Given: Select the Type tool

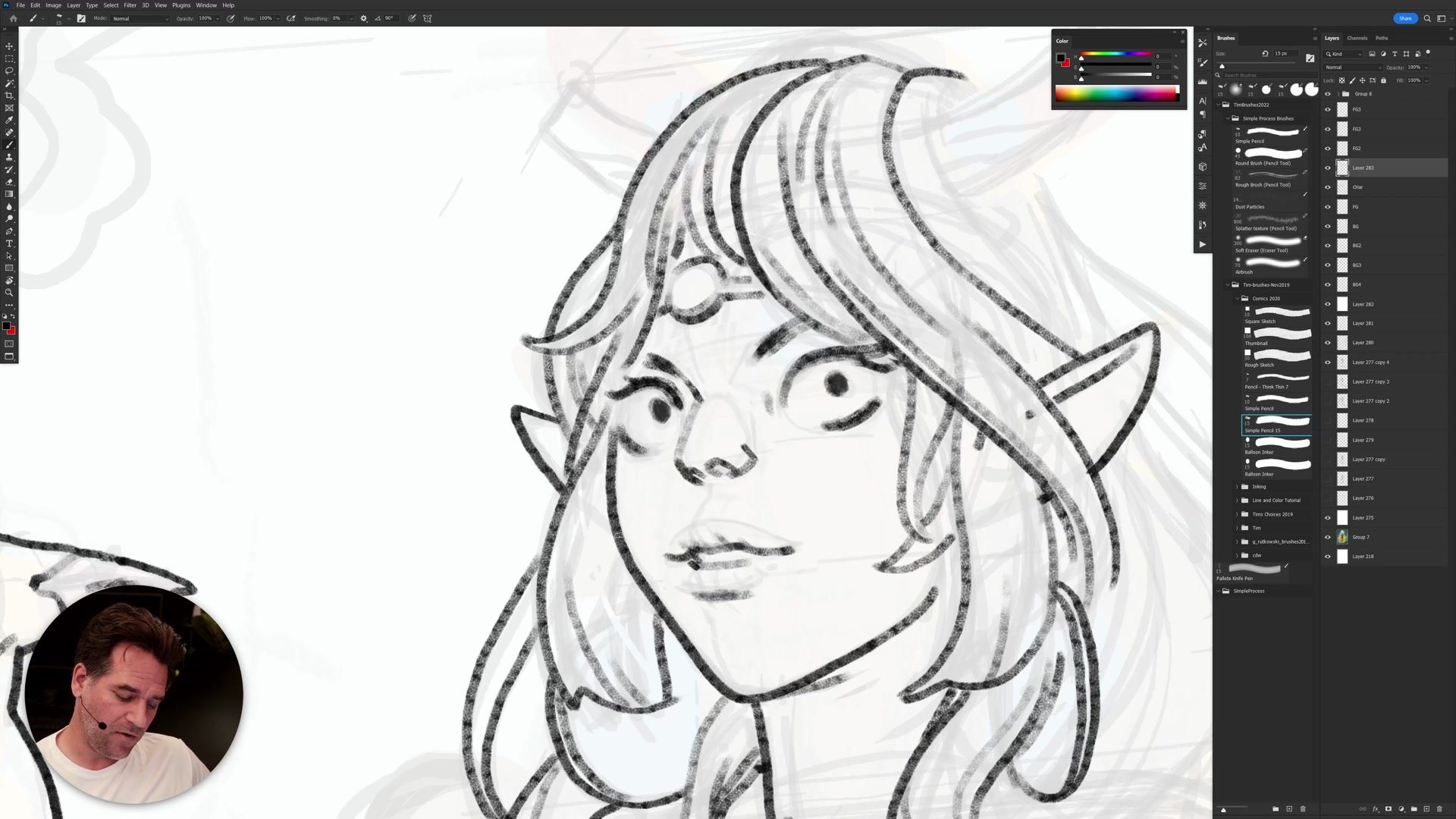Looking at the screenshot, I should point(9,243).
